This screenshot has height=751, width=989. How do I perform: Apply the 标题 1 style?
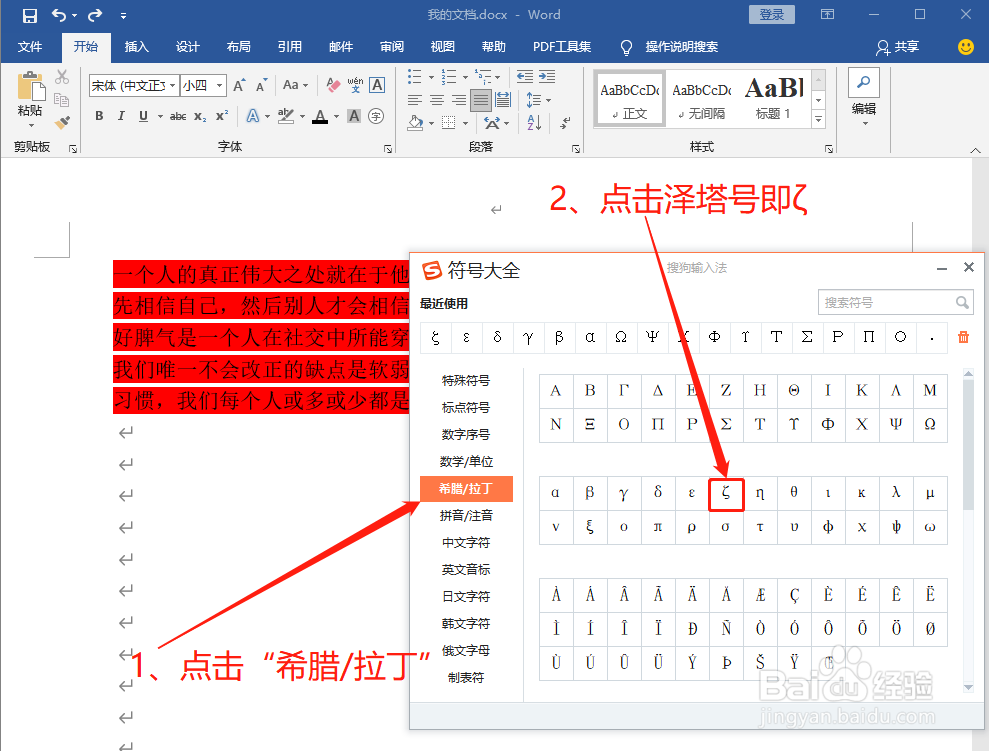[x=773, y=98]
